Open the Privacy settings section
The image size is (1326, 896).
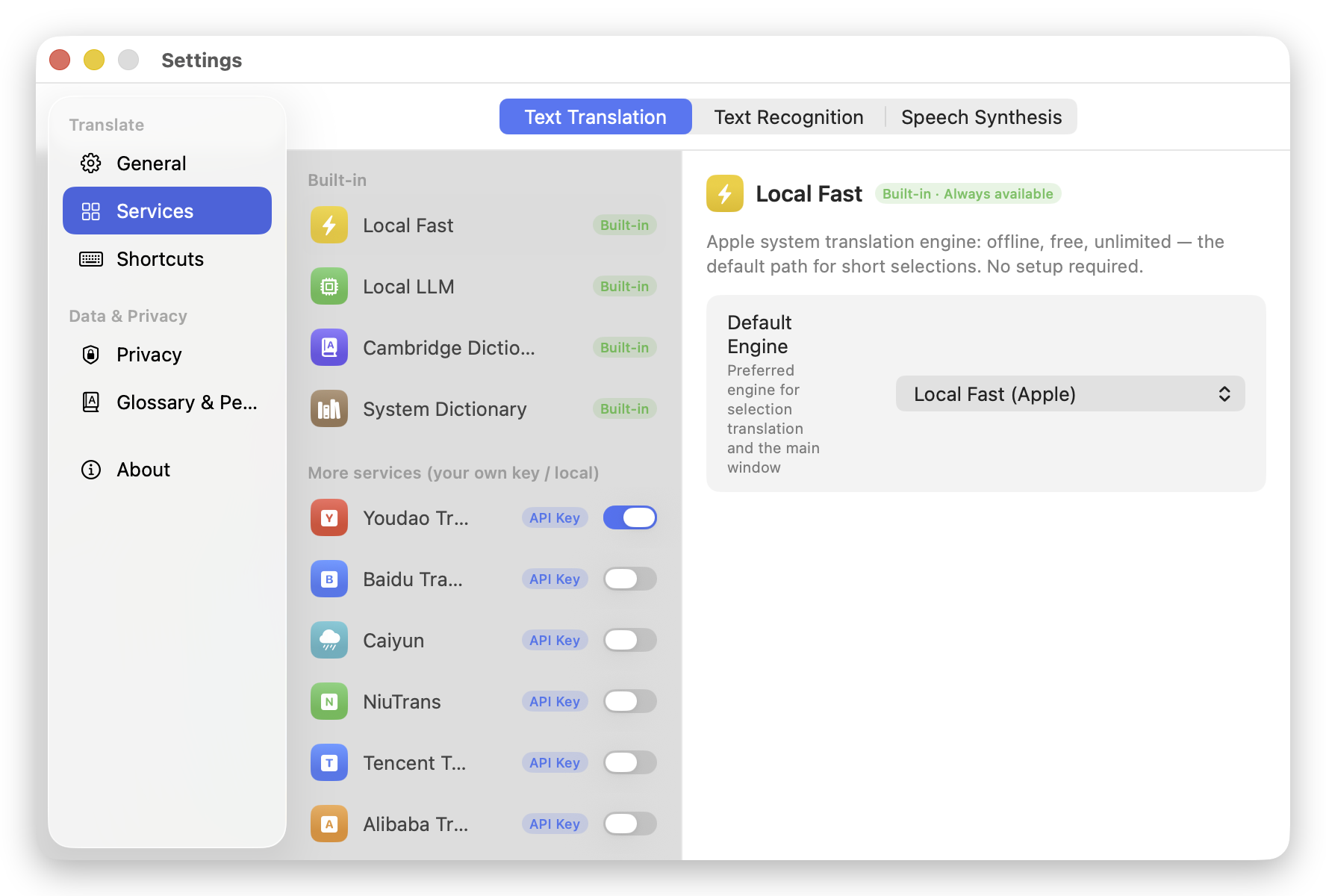pos(167,355)
